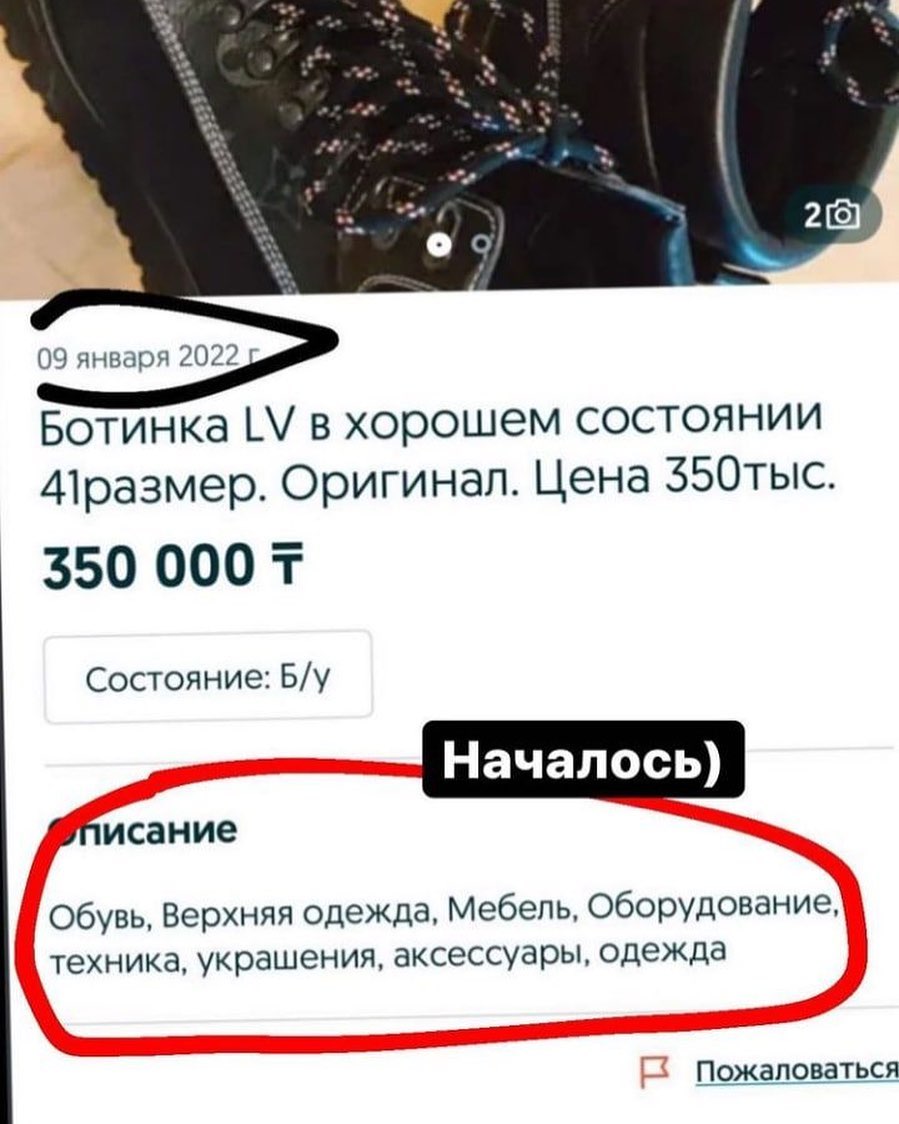This screenshot has height=1124, width=899.
Task: Tap the Началось) caption sticker
Action: (x=583, y=760)
